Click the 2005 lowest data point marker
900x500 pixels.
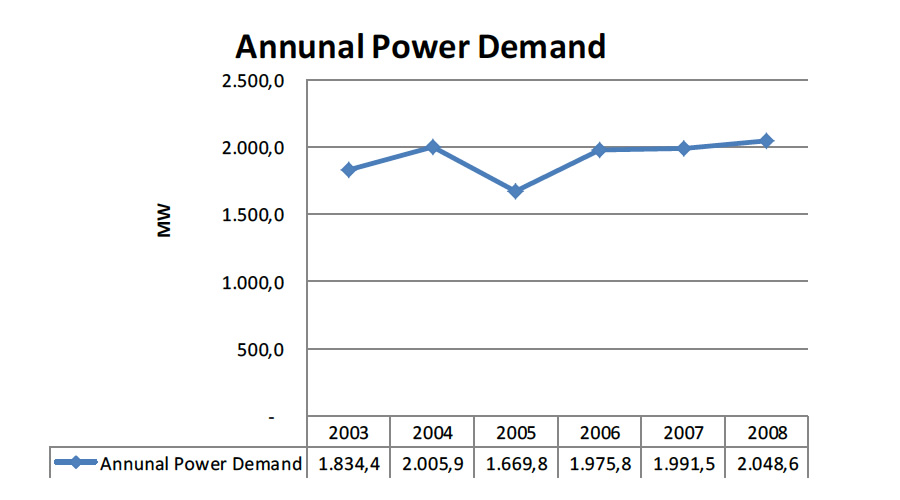point(515,191)
